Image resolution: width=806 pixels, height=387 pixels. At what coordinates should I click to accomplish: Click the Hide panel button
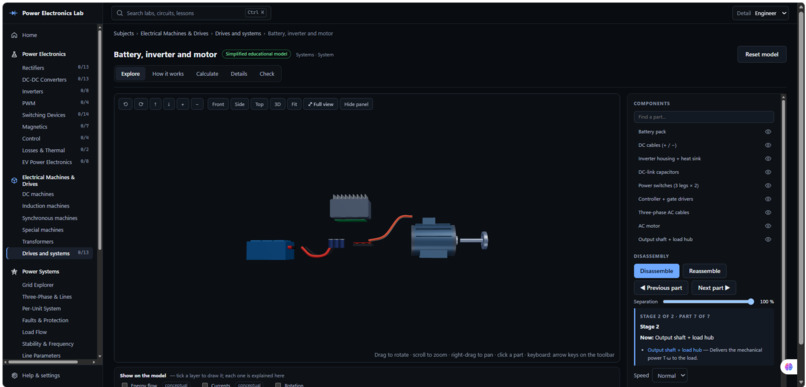pyautogui.click(x=356, y=104)
